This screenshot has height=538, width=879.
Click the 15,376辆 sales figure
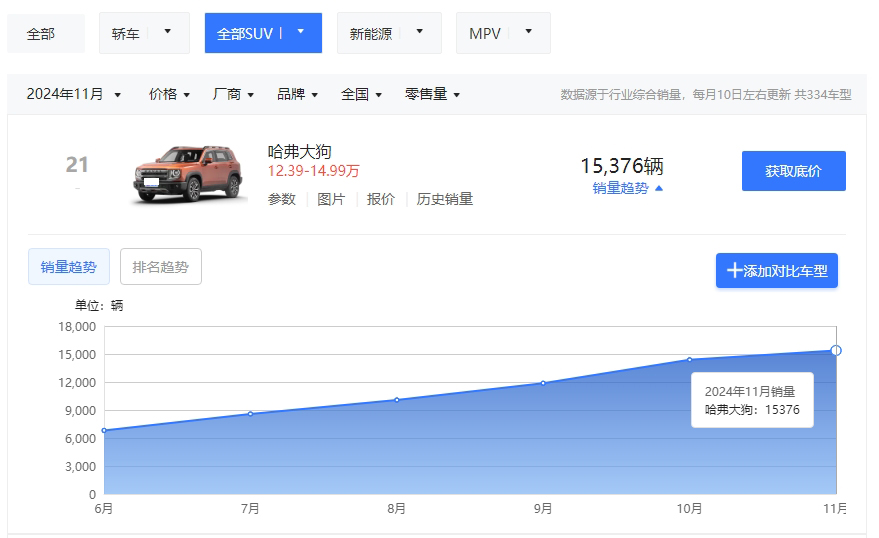coord(622,166)
